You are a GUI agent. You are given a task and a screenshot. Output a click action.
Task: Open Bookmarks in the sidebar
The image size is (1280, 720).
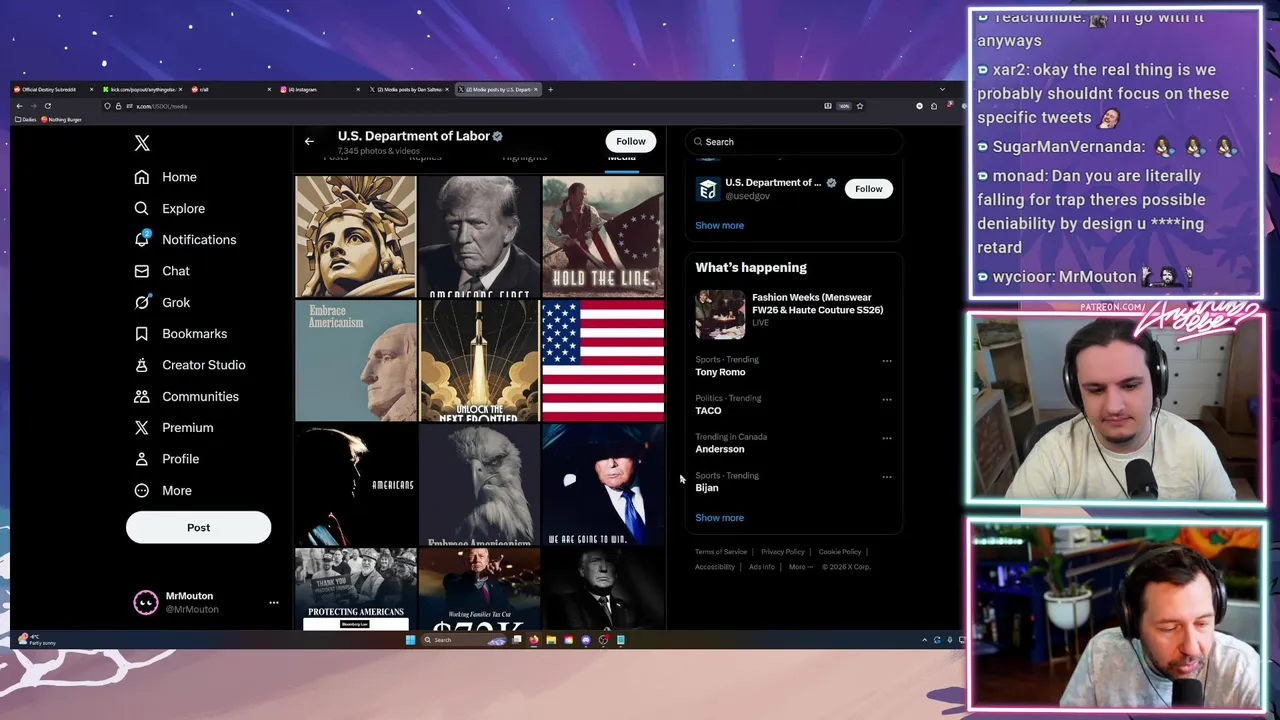pos(181,334)
